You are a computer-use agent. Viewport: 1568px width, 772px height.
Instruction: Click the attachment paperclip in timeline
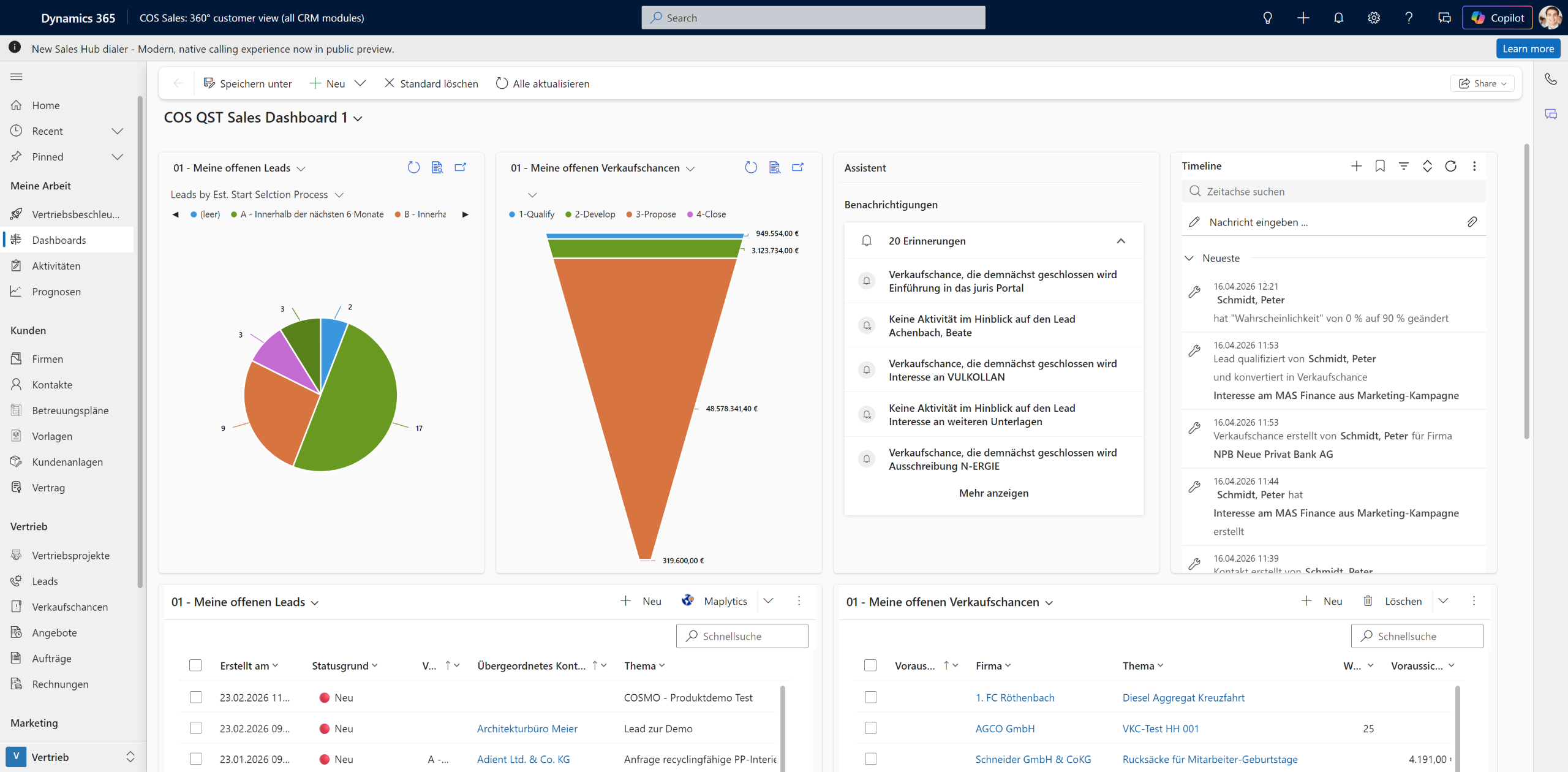1472,222
